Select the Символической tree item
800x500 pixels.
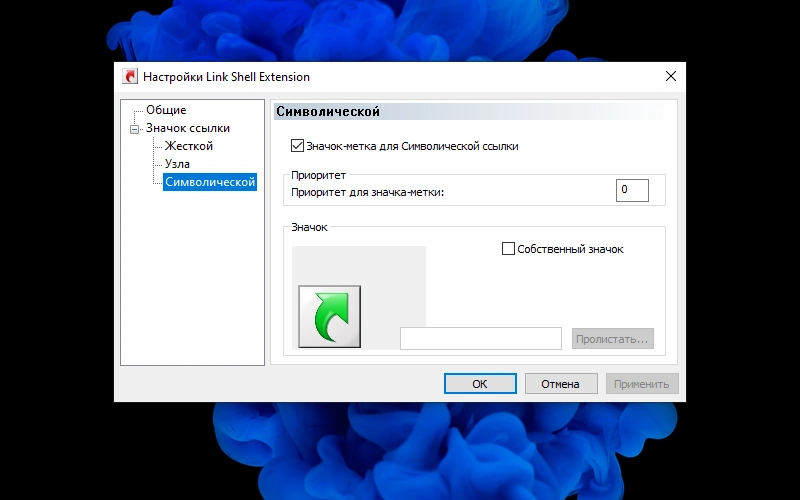[210, 182]
